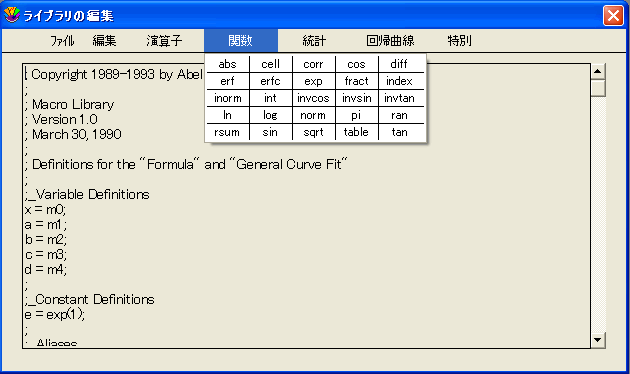Pick inorm from the function grid
Image resolution: width=630 pixels, height=374 pixels.
(x=227, y=98)
